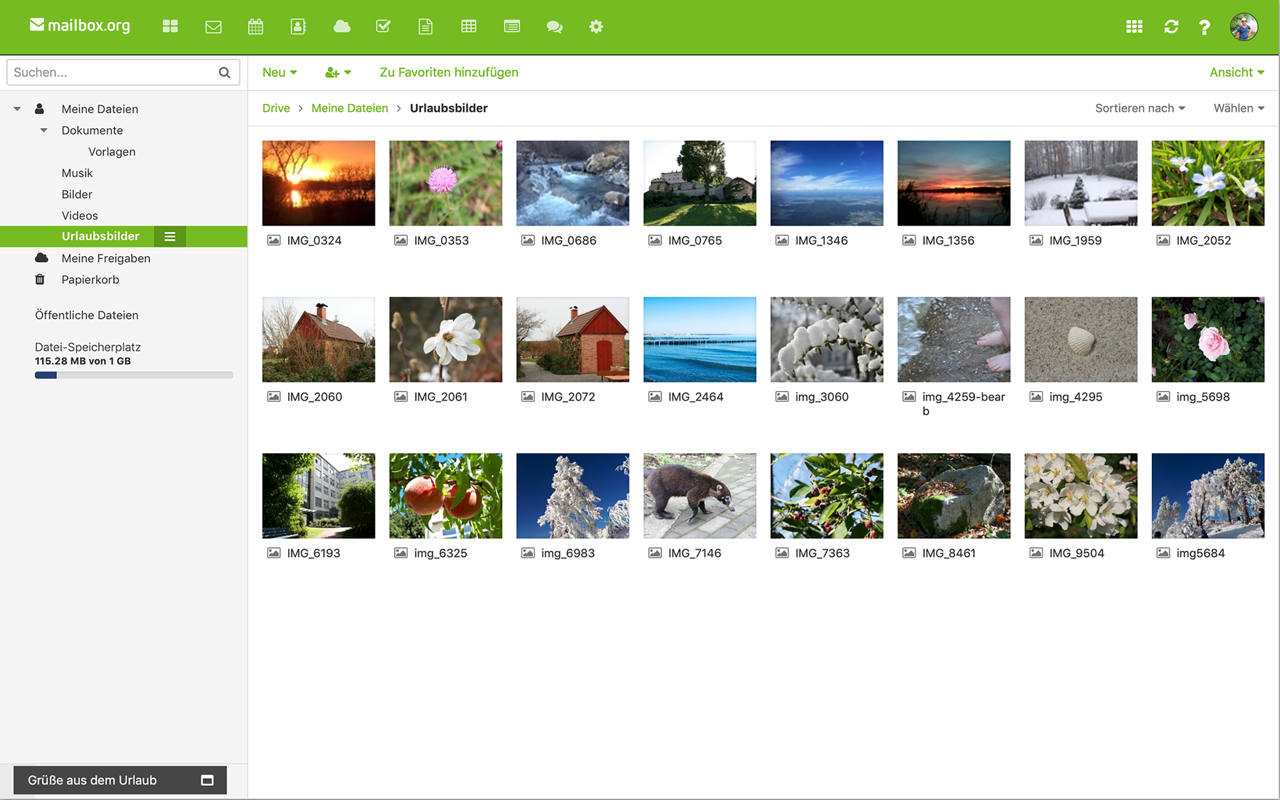
Task: Open the Ansicht view dropdown
Action: 1237,72
